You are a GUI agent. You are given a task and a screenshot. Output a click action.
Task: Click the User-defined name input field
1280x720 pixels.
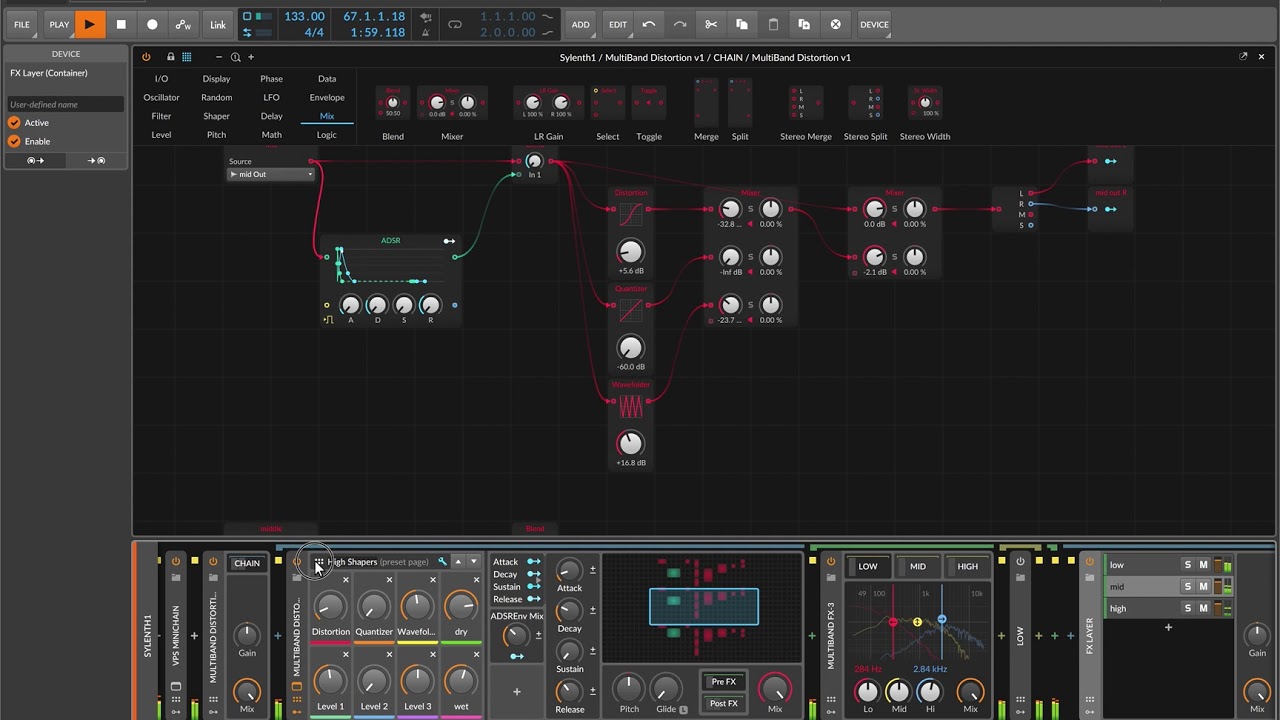66,104
